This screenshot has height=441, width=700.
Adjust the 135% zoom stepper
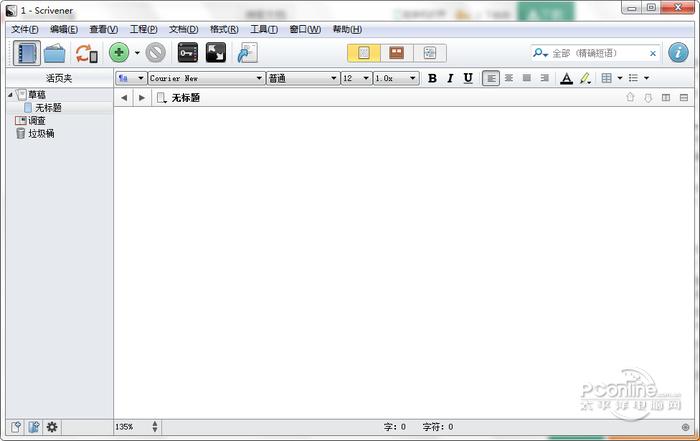[154, 427]
